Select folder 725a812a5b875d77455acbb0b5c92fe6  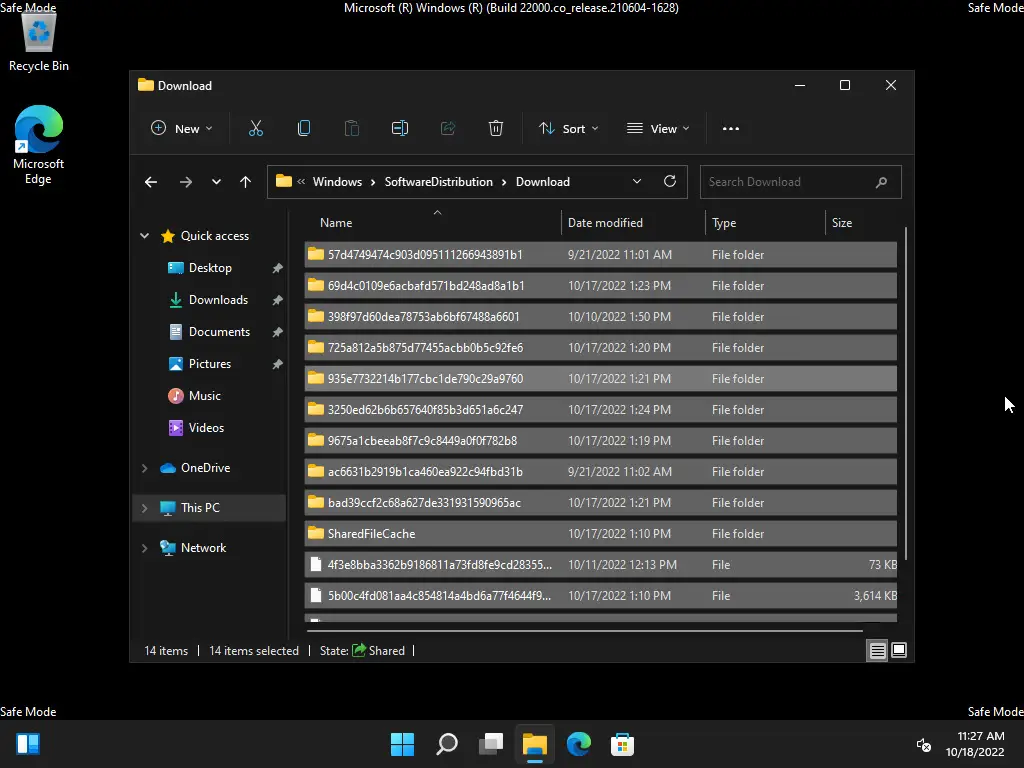601,347
